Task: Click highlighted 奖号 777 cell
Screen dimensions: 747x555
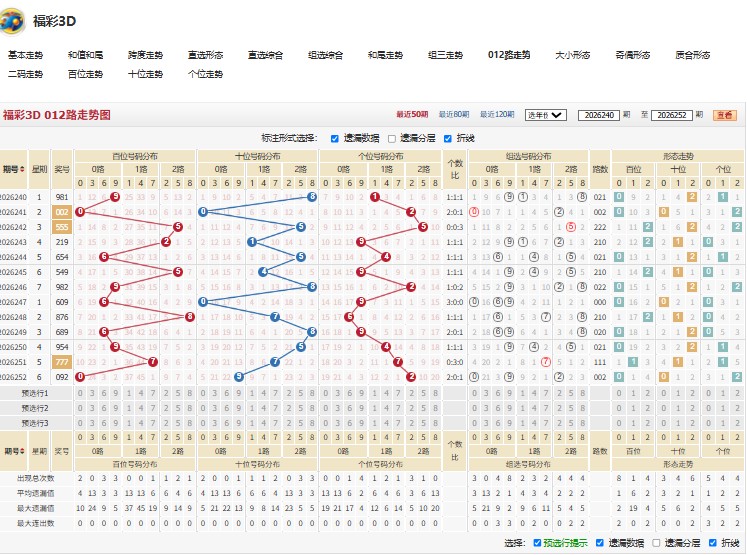Action: (62, 362)
